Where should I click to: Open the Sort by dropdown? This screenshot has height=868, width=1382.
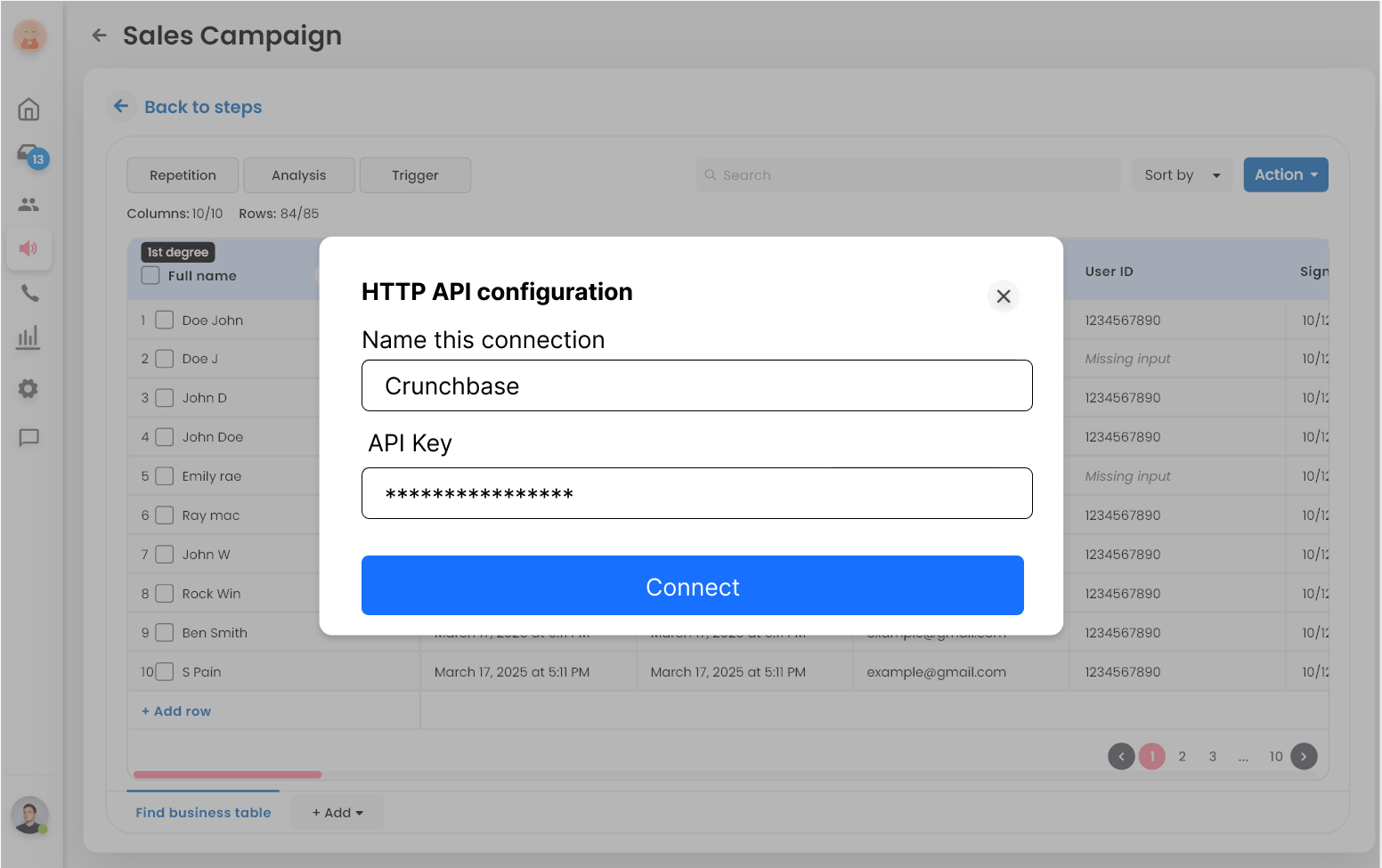(1182, 175)
